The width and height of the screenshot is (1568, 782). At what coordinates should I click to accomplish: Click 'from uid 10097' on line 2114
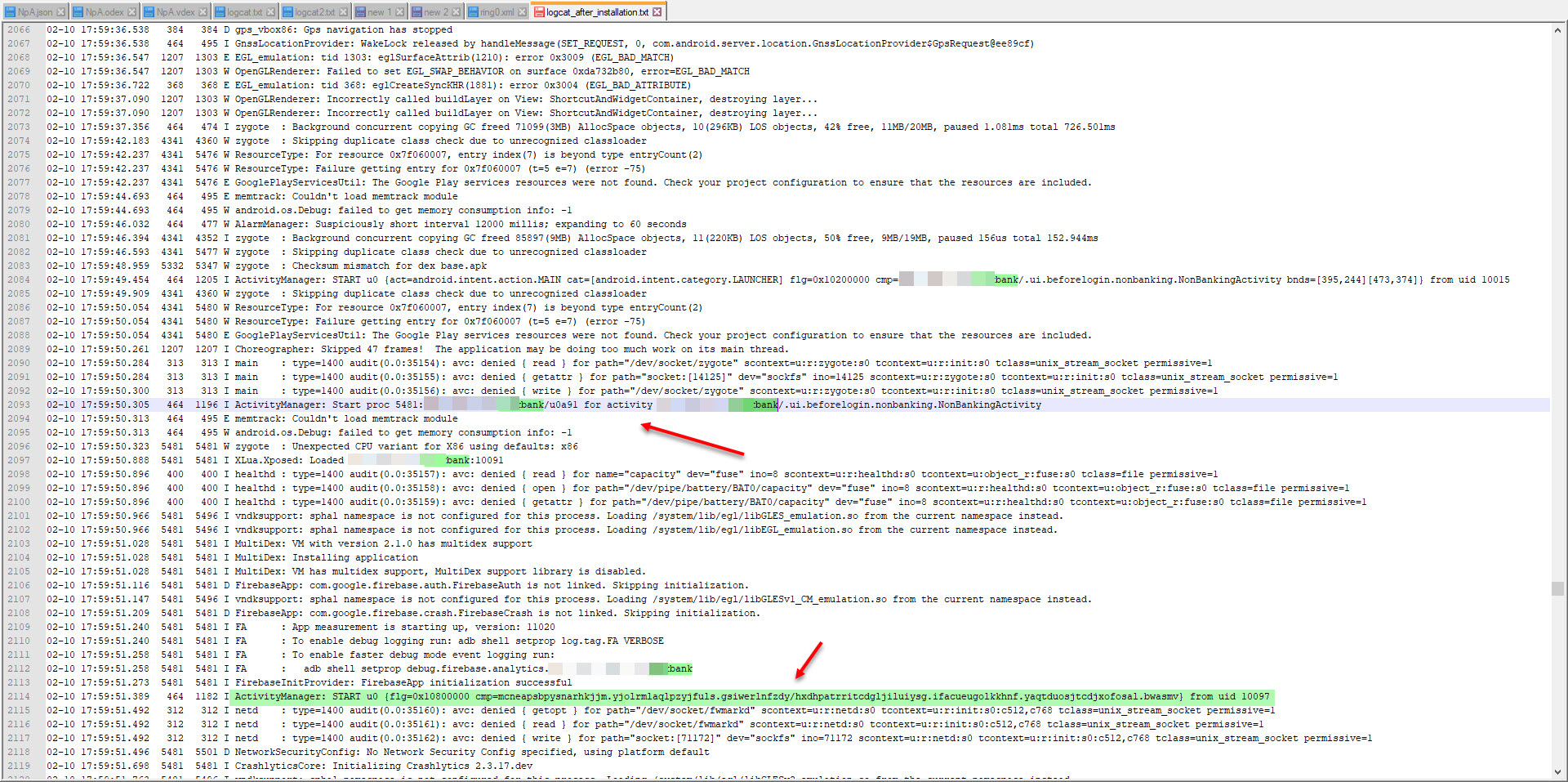click(x=1230, y=696)
